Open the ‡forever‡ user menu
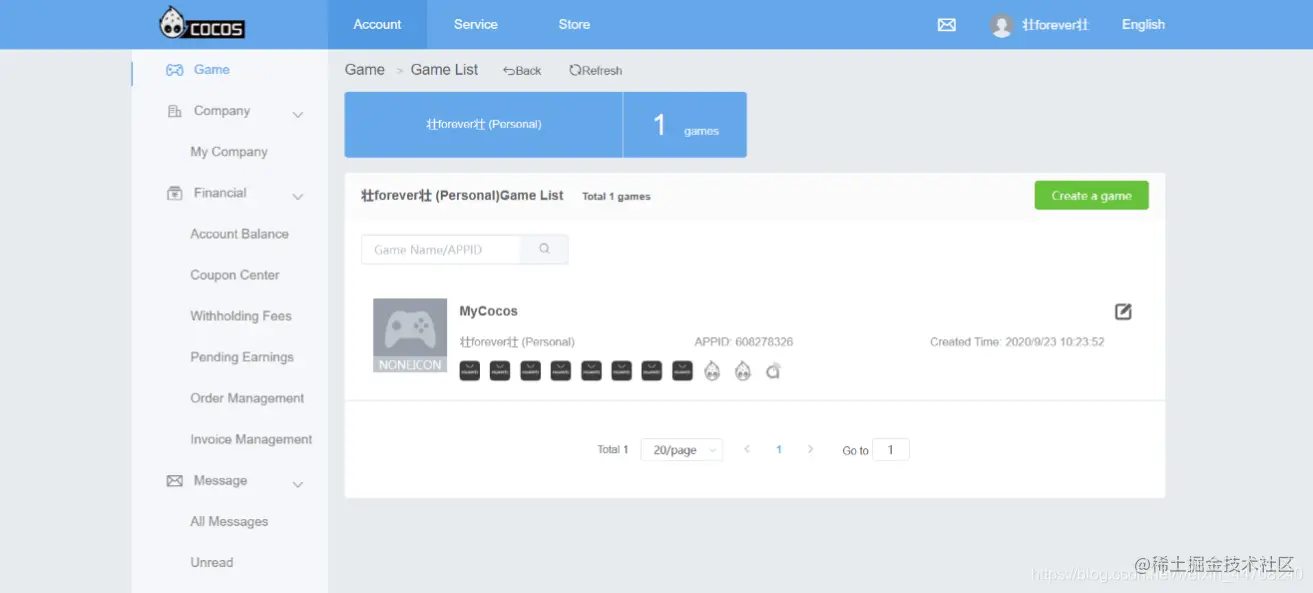 coord(1055,25)
